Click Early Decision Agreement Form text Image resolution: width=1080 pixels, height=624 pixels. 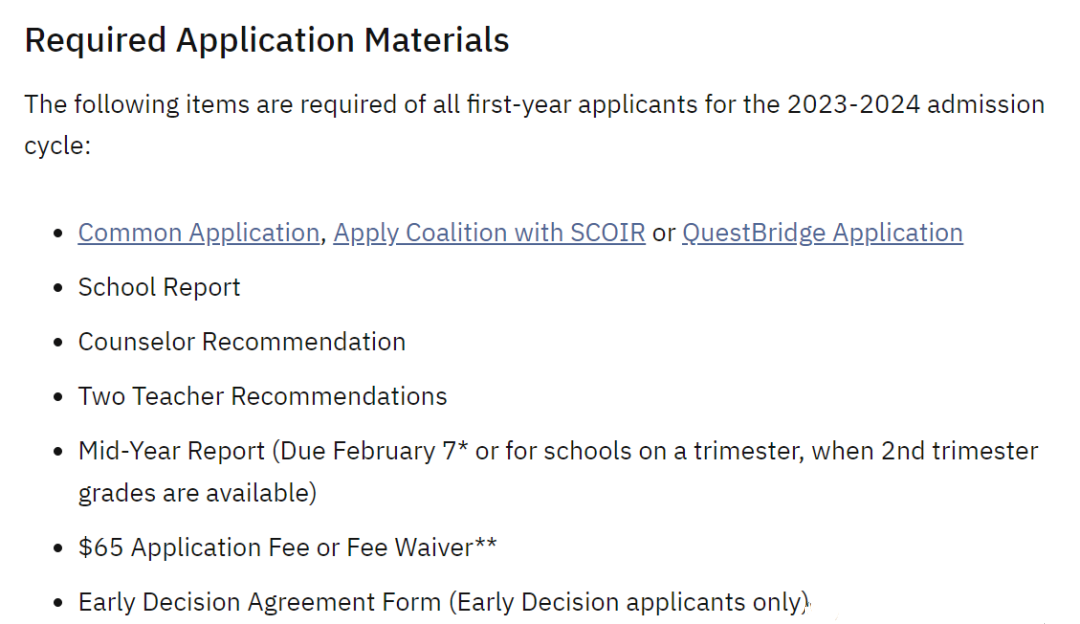pyautogui.click(x=259, y=602)
